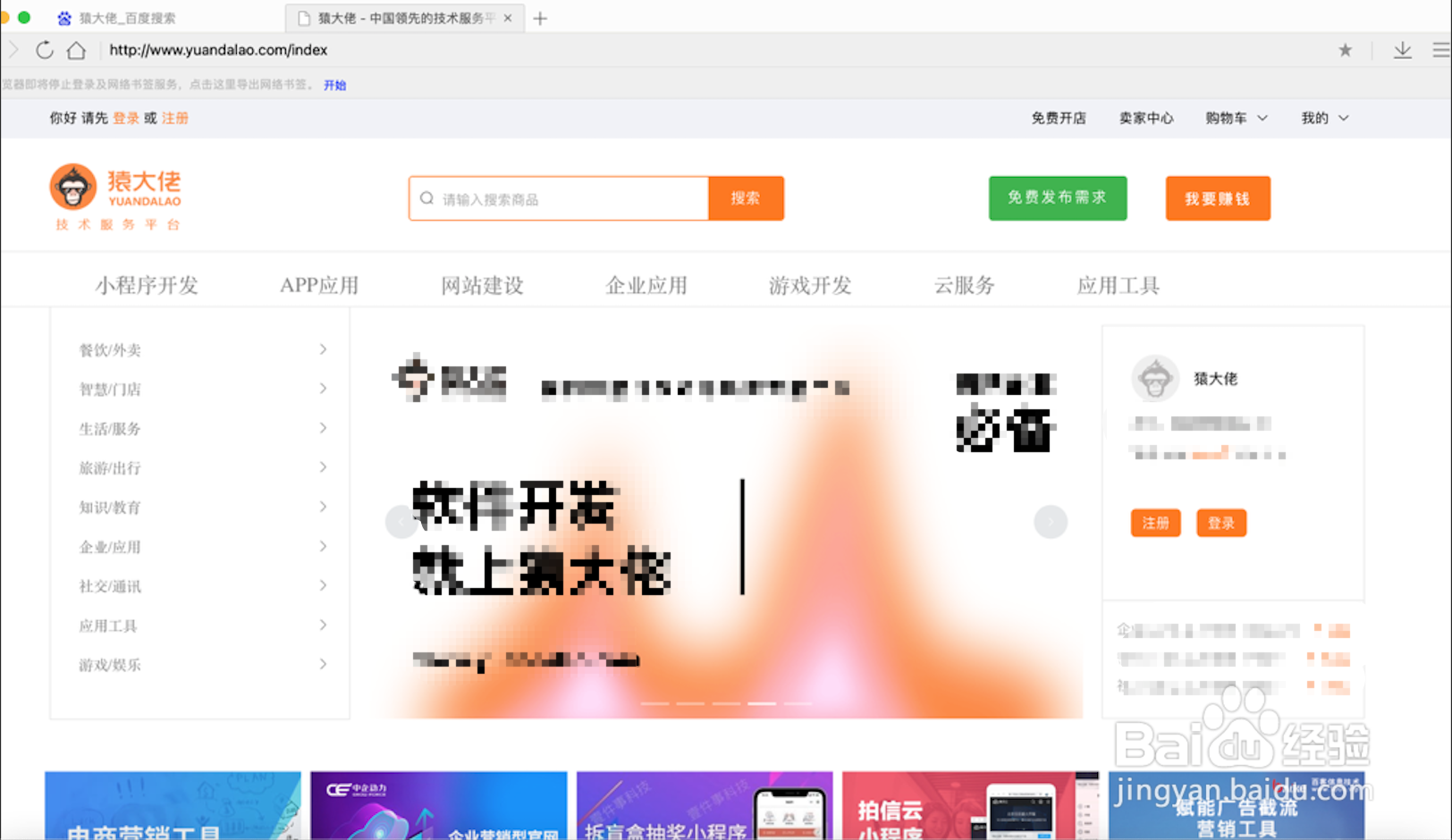Click the carousel's right arrow

pyautogui.click(x=1051, y=521)
